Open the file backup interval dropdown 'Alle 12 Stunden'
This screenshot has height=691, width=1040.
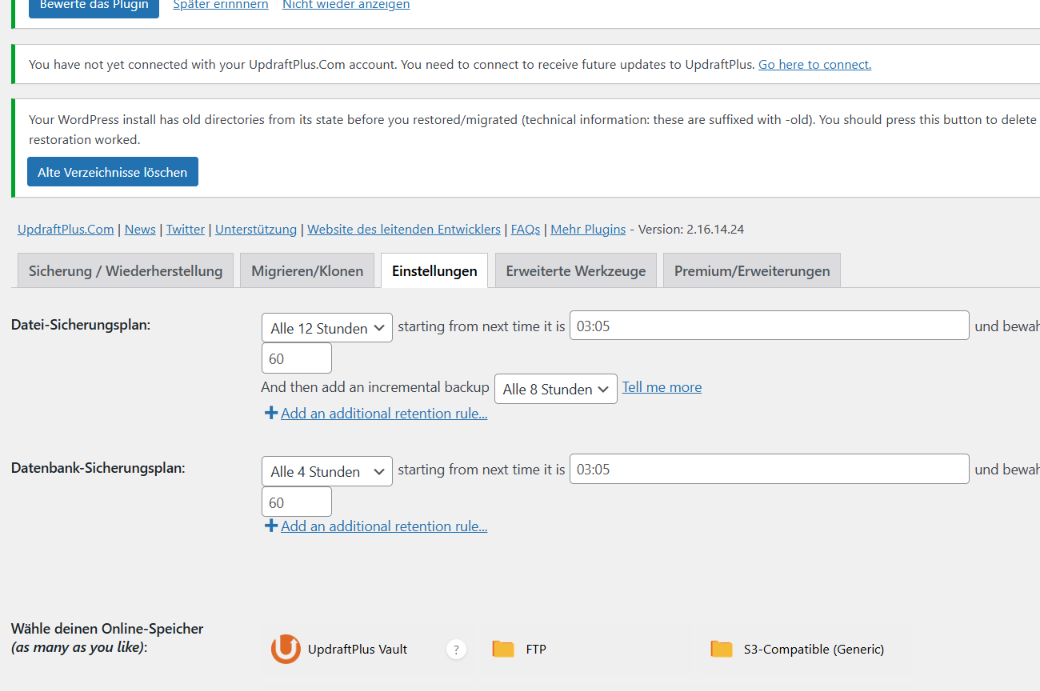(327, 328)
